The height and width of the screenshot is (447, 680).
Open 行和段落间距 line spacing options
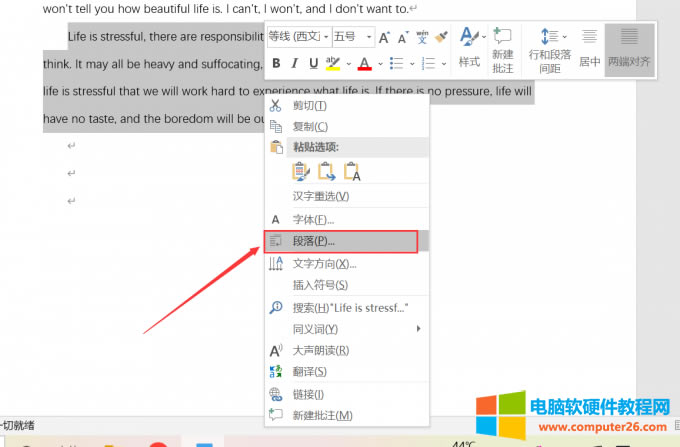pos(549,50)
